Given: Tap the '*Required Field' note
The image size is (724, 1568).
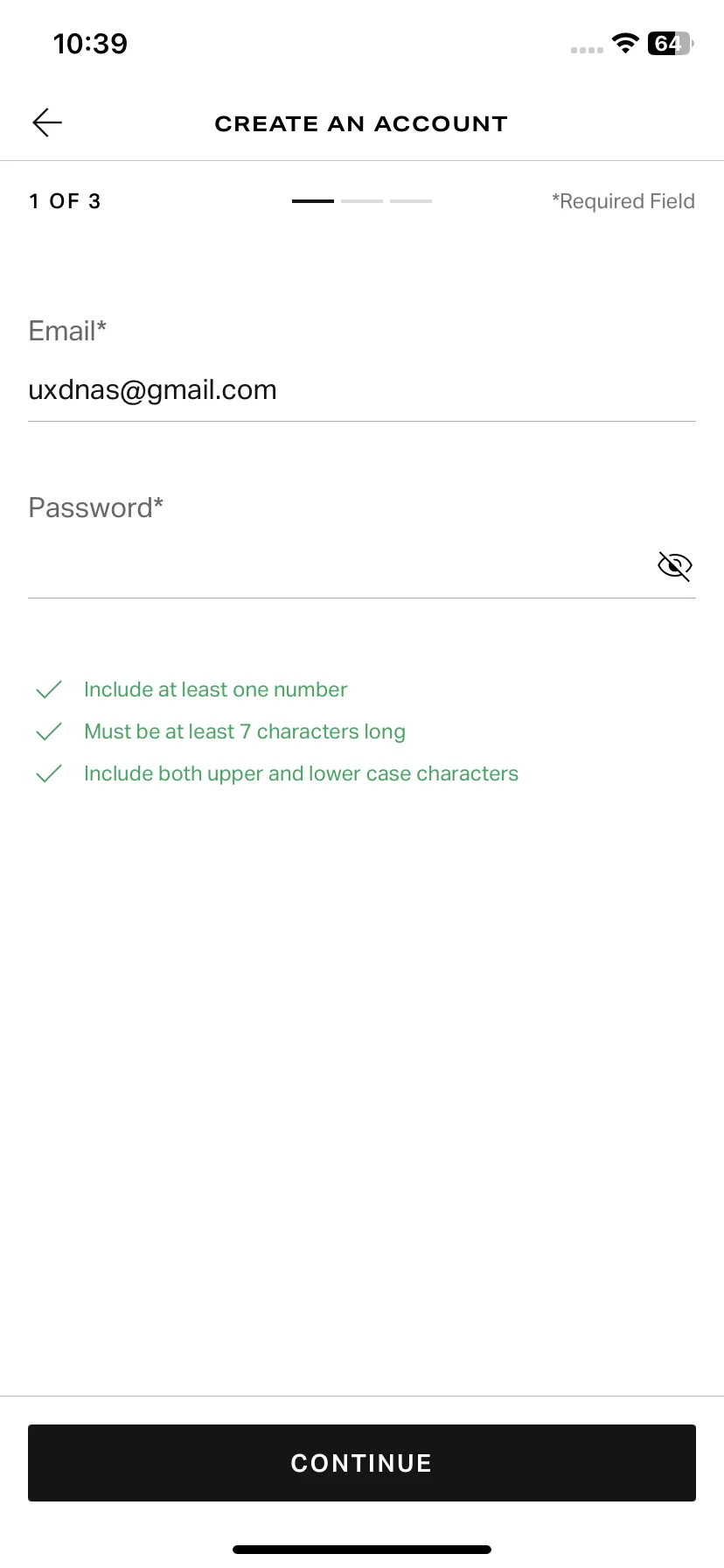Looking at the screenshot, I should (x=623, y=201).
